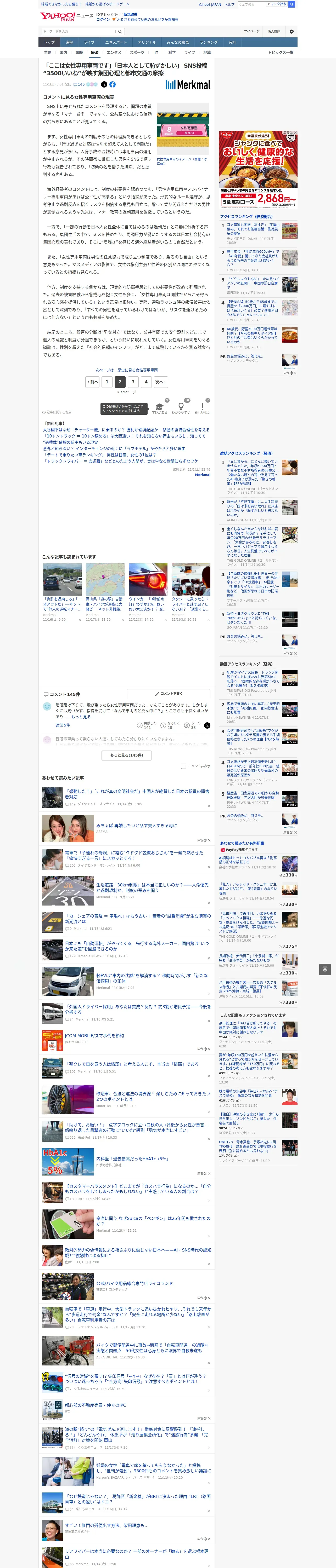Select the IT category
336x1568 pixels.
click(156, 52)
